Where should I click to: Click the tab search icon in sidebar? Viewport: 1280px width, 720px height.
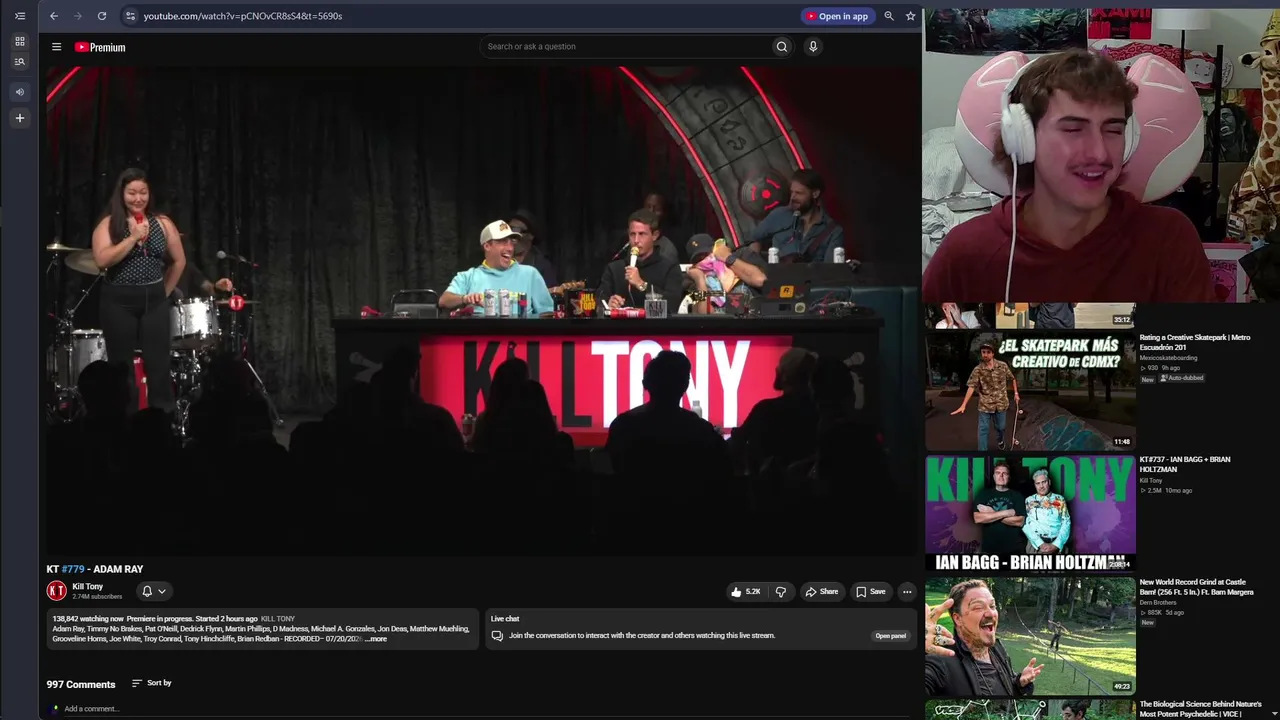click(x=19, y=62)
